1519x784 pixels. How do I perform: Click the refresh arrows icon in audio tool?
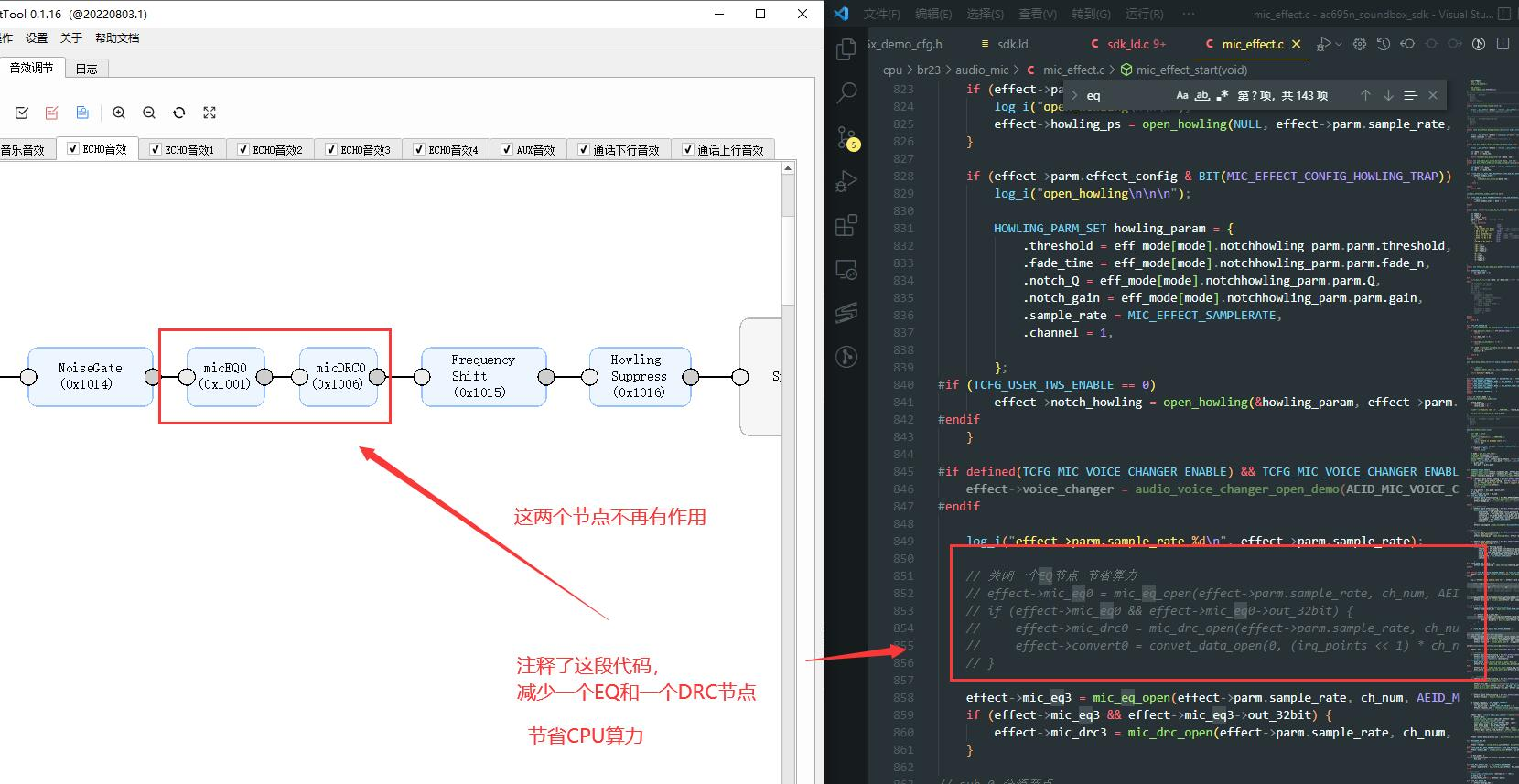click(179, 113)
